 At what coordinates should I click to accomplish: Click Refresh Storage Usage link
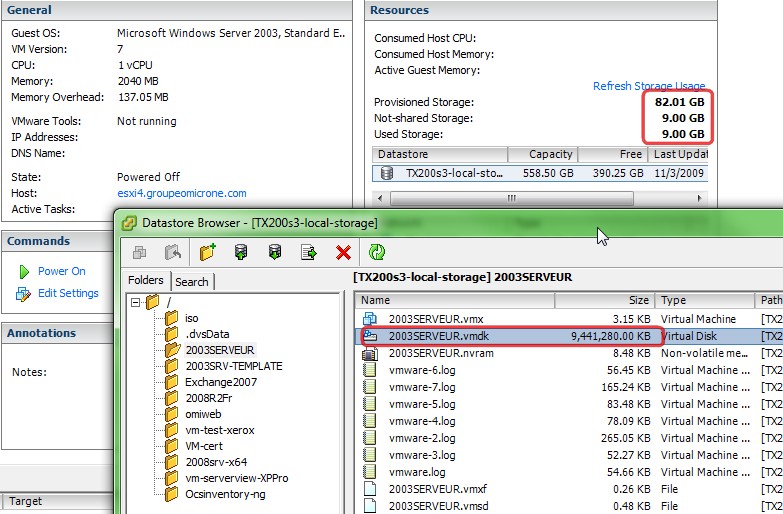point(648,86)
